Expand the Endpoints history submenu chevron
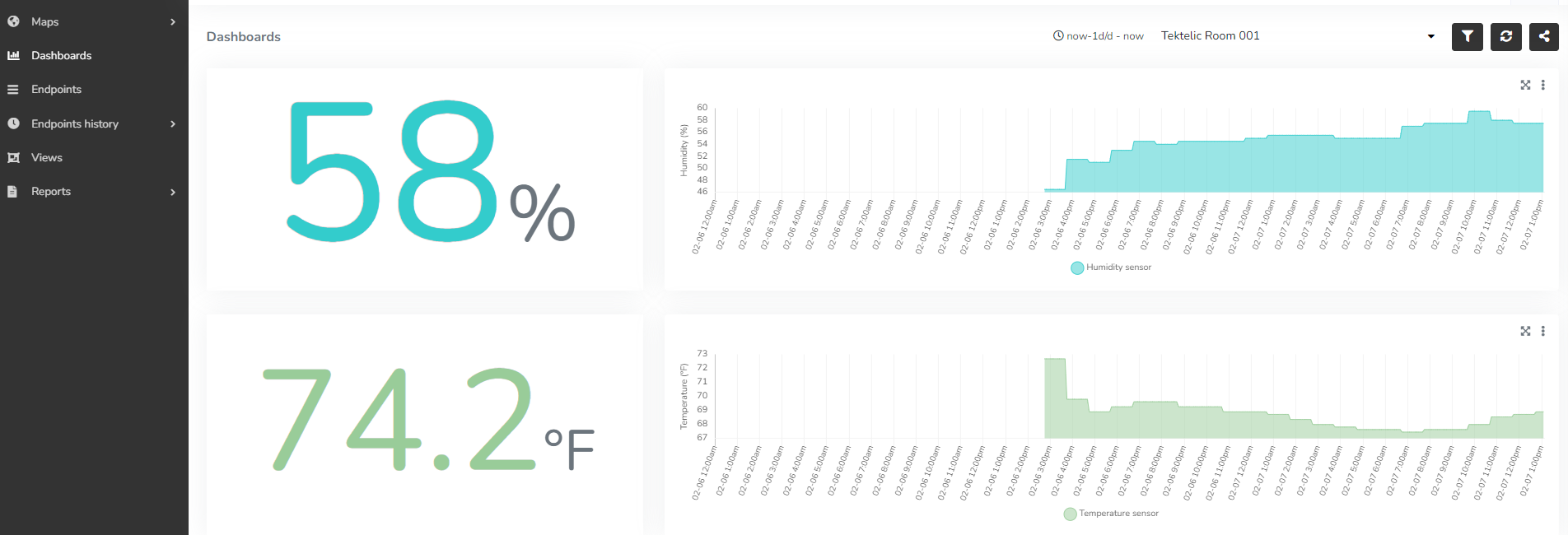 (173, 124)
